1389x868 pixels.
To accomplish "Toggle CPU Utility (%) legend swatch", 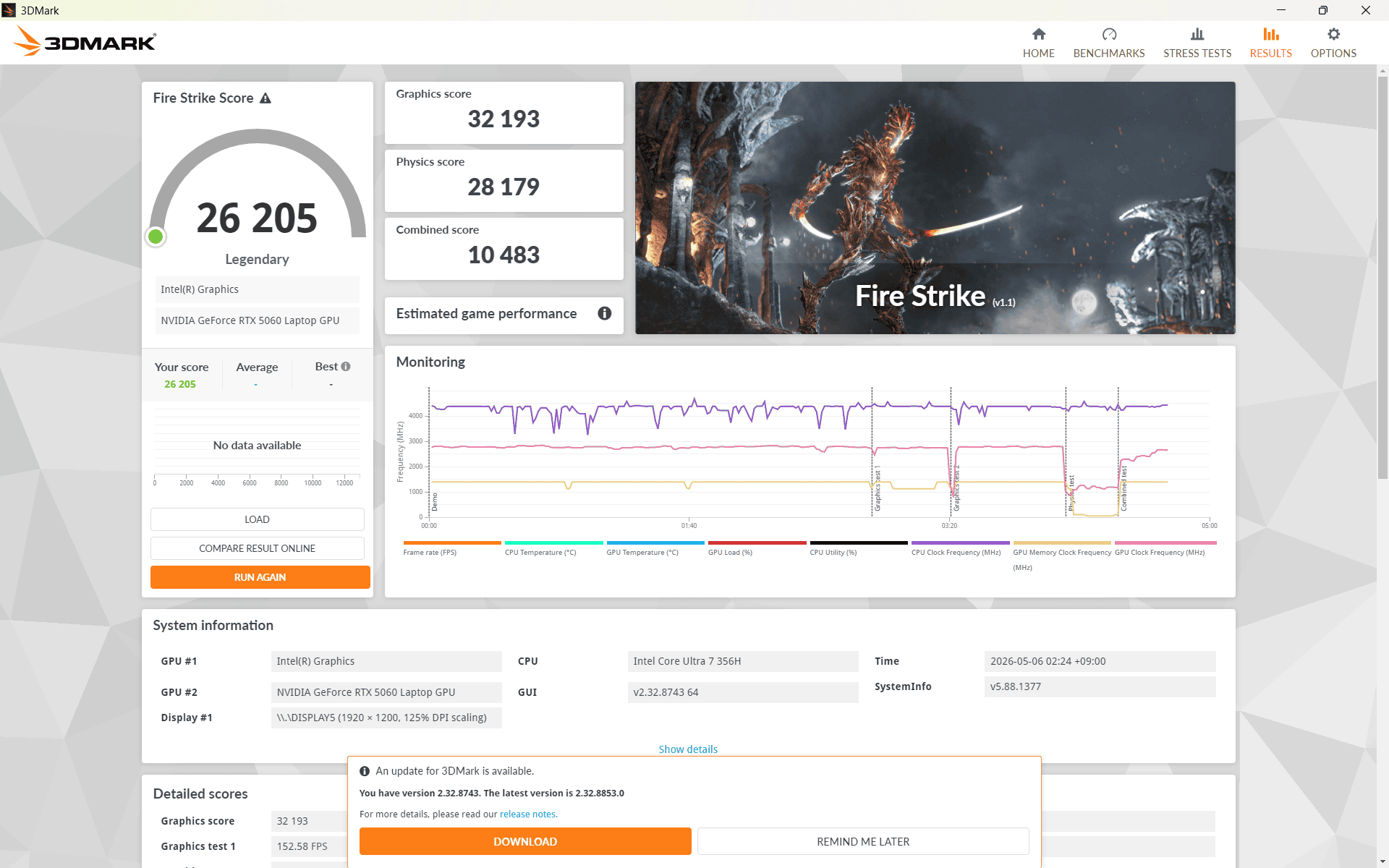I will point(859,542).
